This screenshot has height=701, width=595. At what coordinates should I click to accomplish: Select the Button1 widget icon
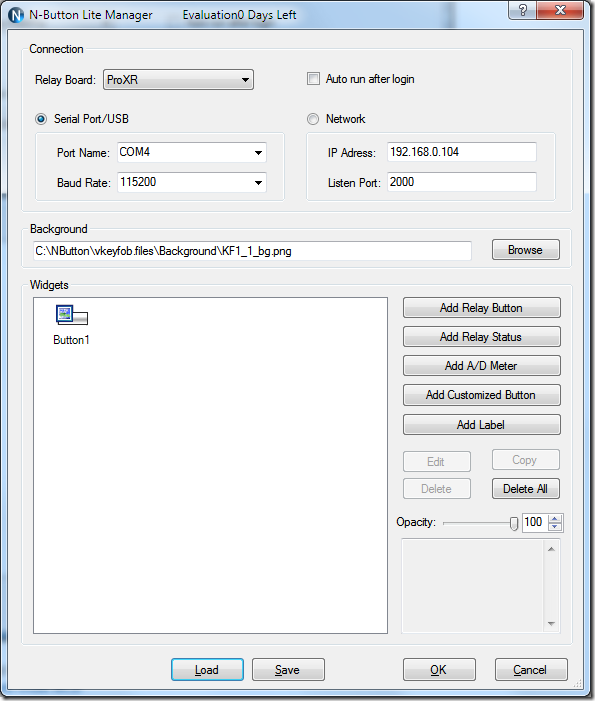point(72,315)
